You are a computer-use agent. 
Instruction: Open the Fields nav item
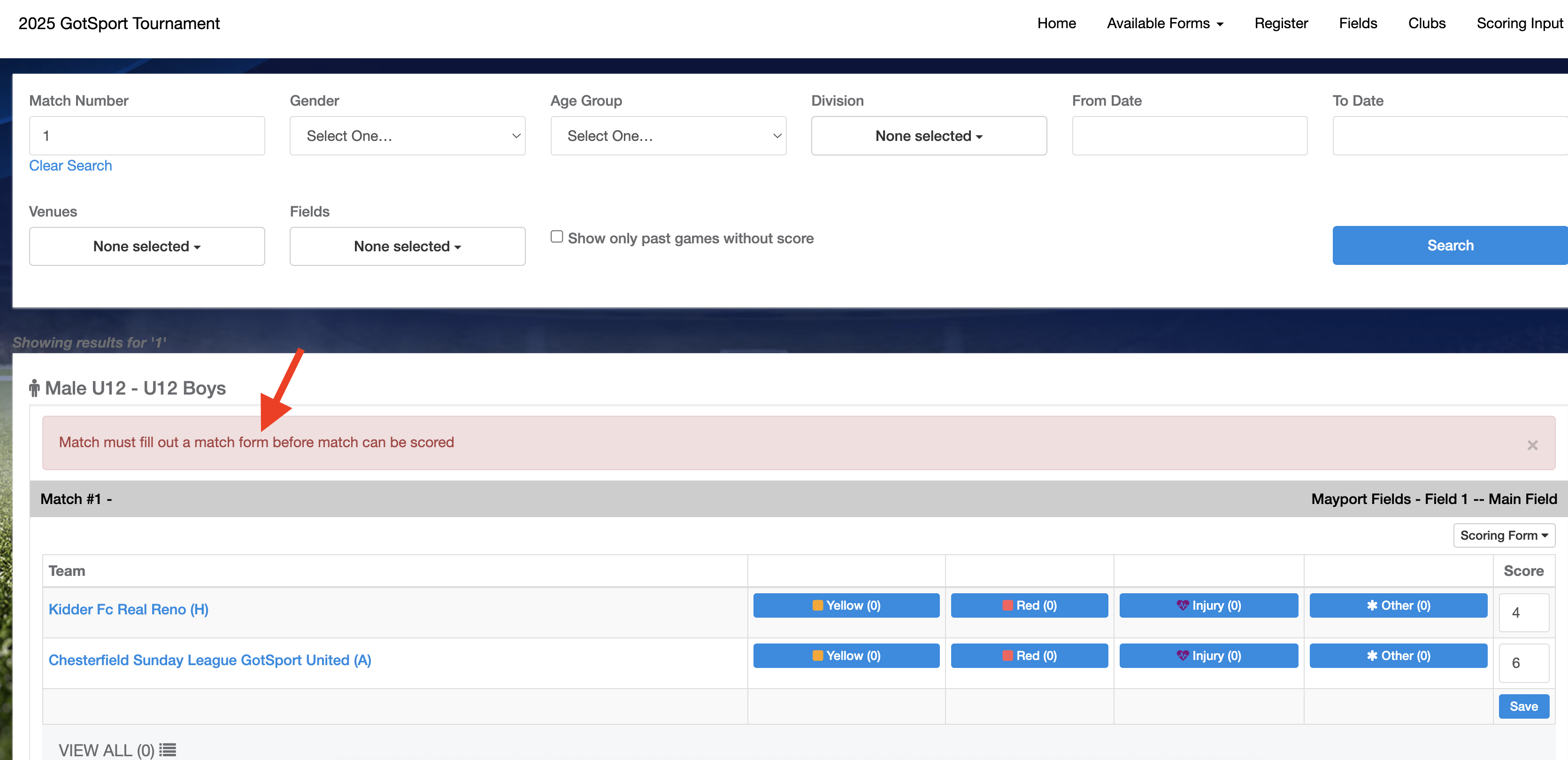1357,23
